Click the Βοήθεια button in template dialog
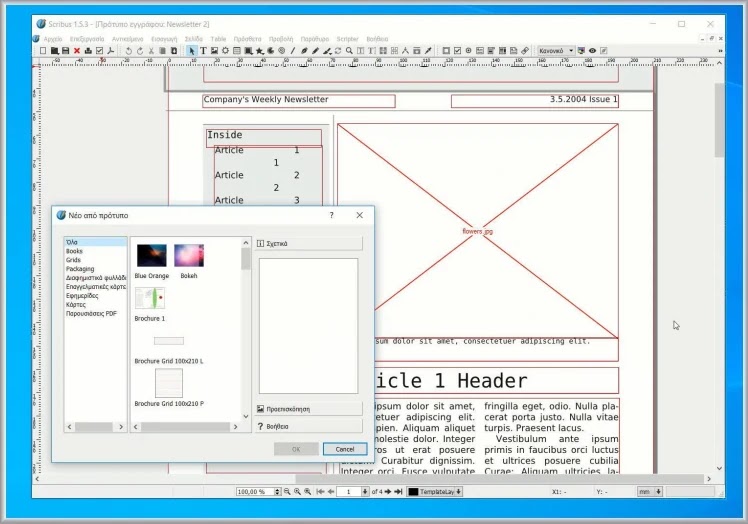This screenshot has width=748, height=524. tap(309, 426)
